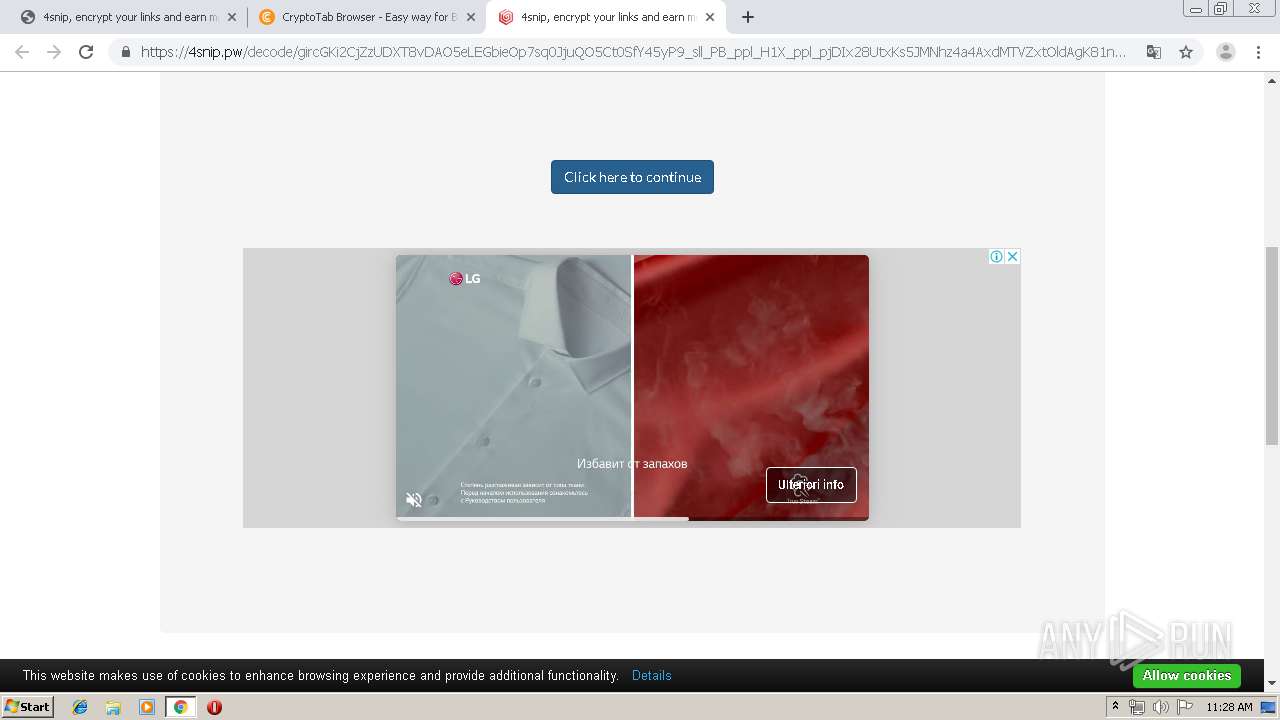
Task: Click the 'Ulteriori info' ad button
Action: (811, 485)
